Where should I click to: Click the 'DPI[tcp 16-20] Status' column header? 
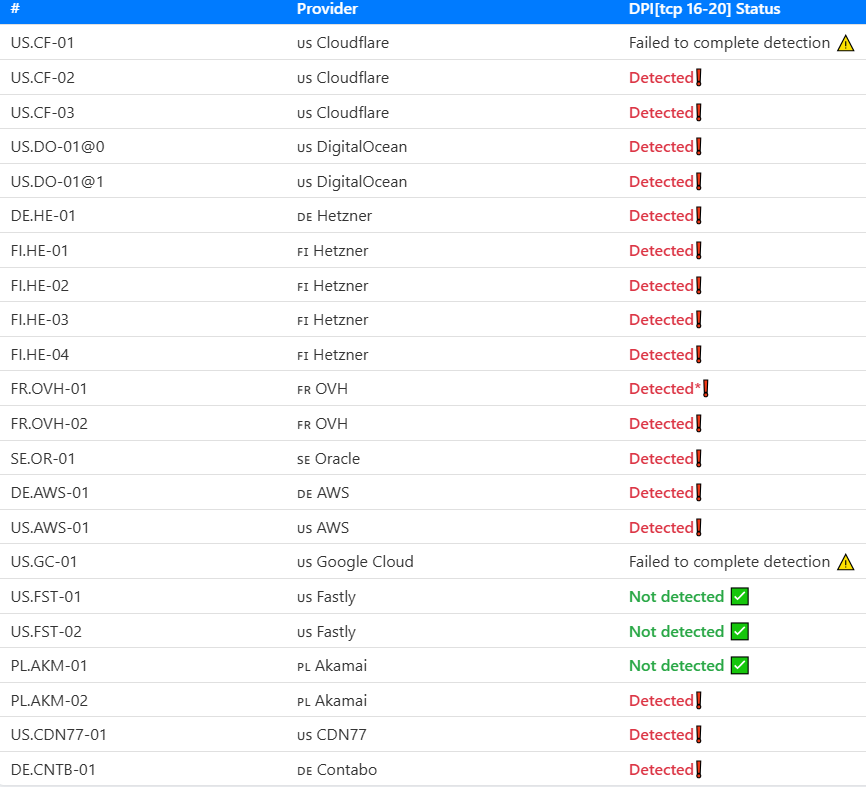pos(704,9)
